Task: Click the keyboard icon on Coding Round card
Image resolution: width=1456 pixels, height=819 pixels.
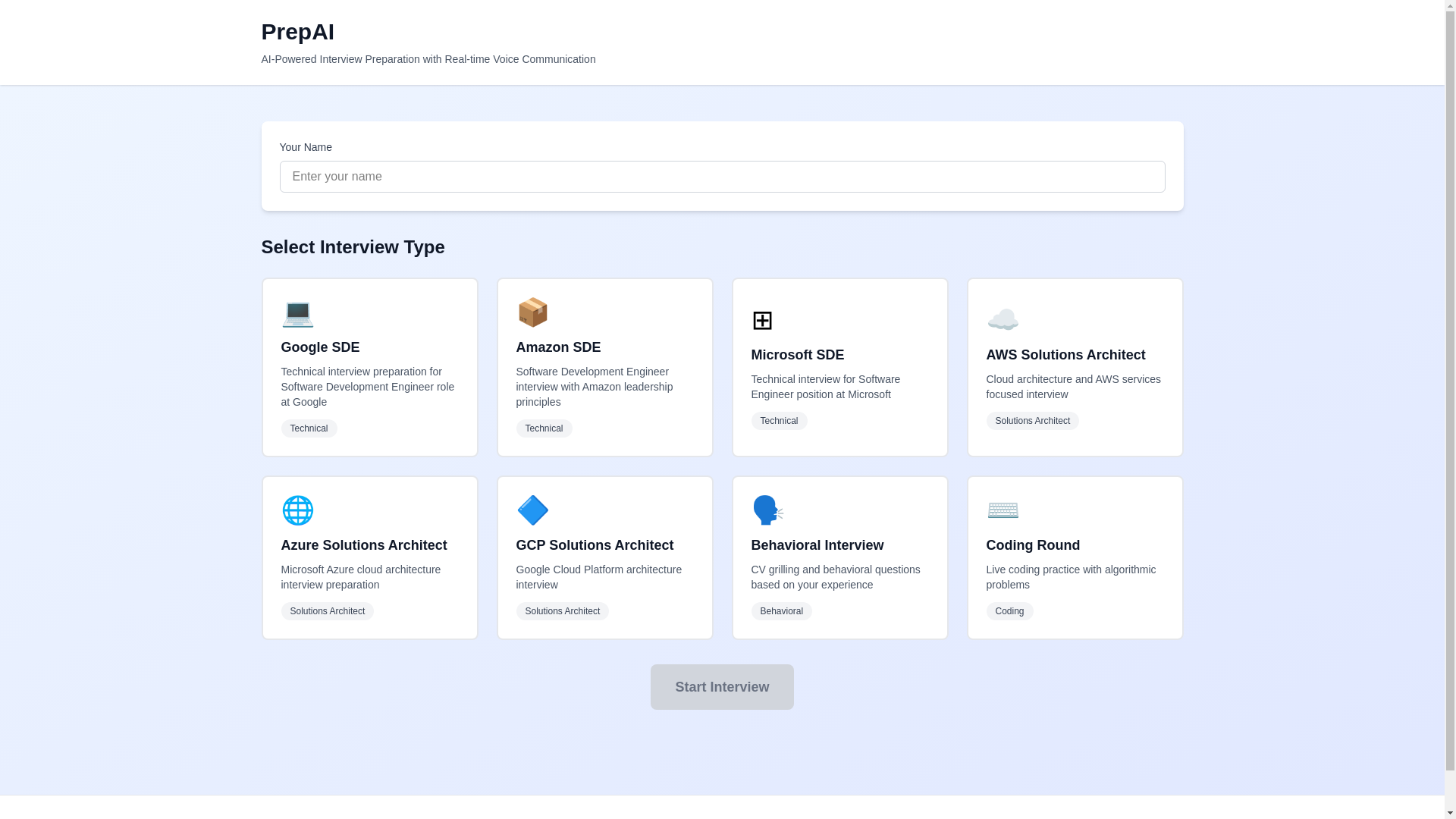Action: pos(1003,510)
